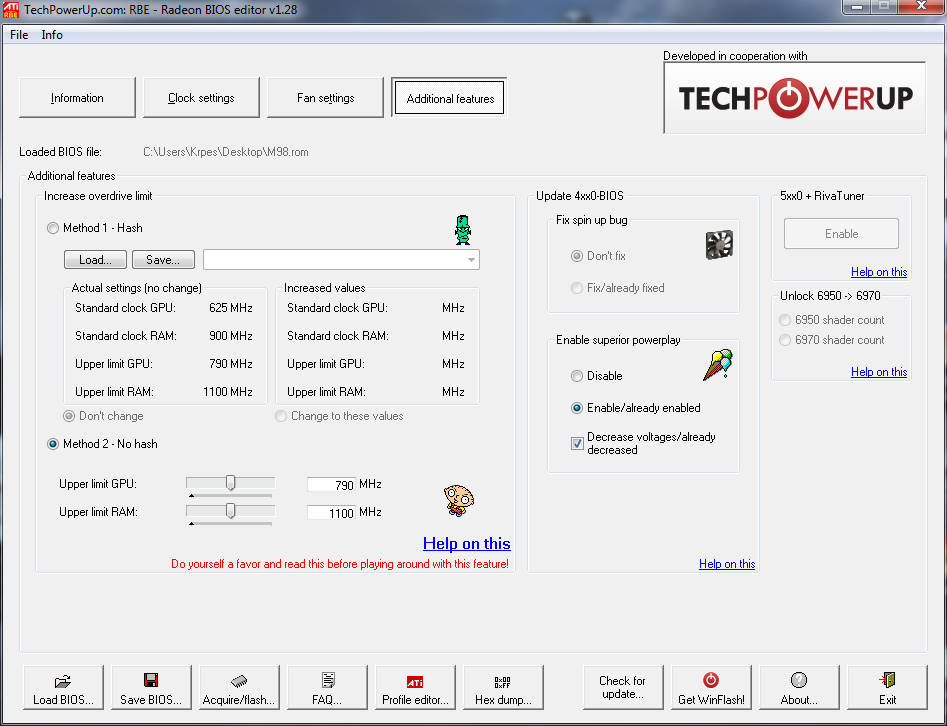
Task: Open the FAQ document icon button
Action: (x=326, y=688)
